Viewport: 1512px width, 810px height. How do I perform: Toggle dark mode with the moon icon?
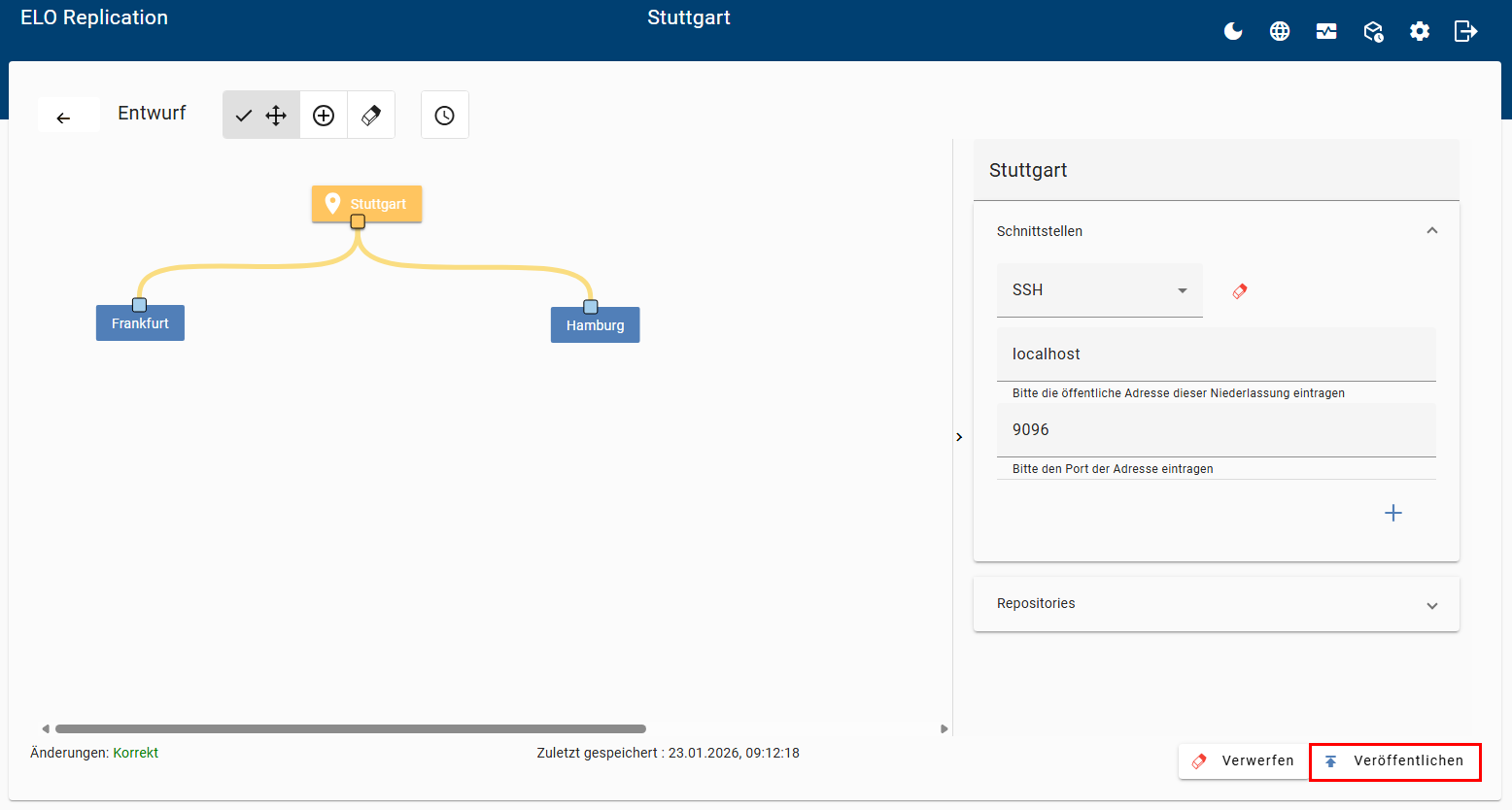click(x=1233, y=31)
